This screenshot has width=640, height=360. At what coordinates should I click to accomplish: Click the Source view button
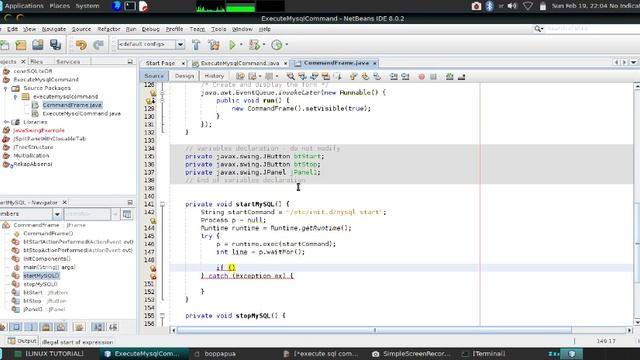click(154, 76)
